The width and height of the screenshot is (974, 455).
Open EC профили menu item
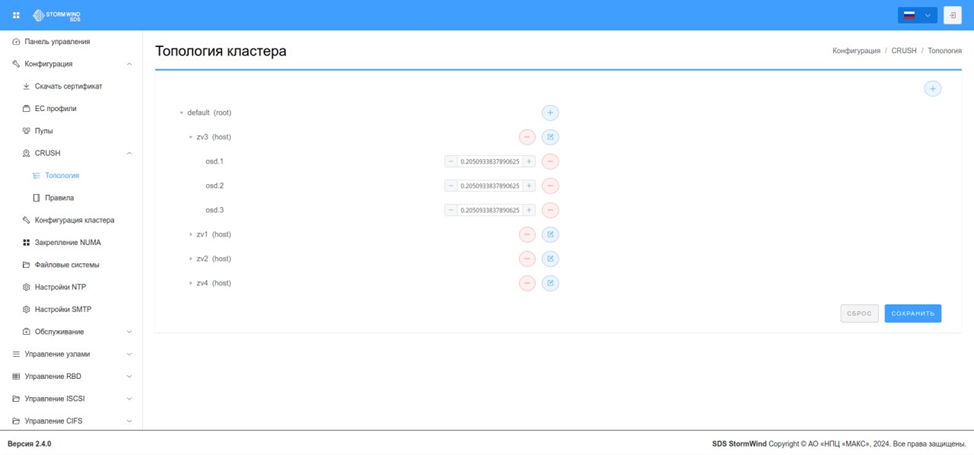55,109
